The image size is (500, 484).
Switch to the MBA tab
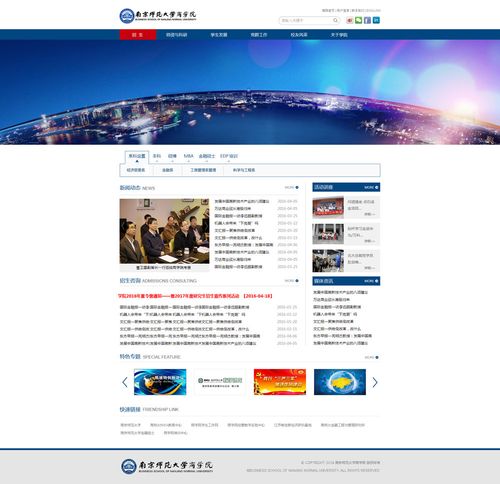tap(189, 156)
